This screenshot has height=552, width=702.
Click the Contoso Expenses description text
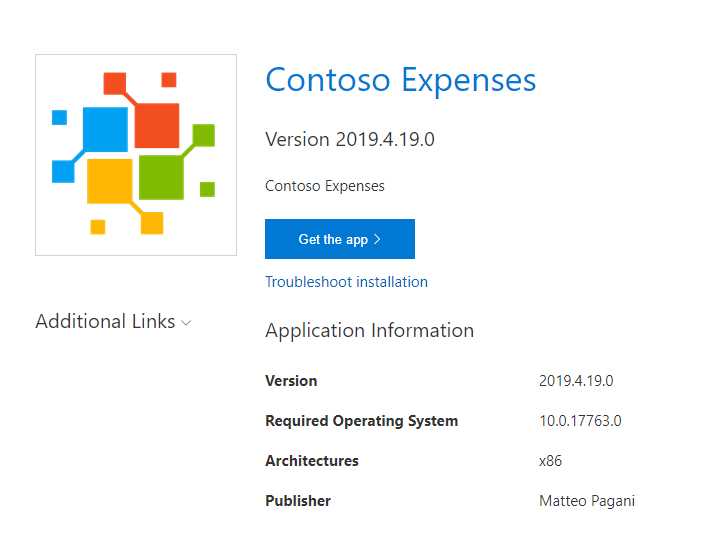325,186
